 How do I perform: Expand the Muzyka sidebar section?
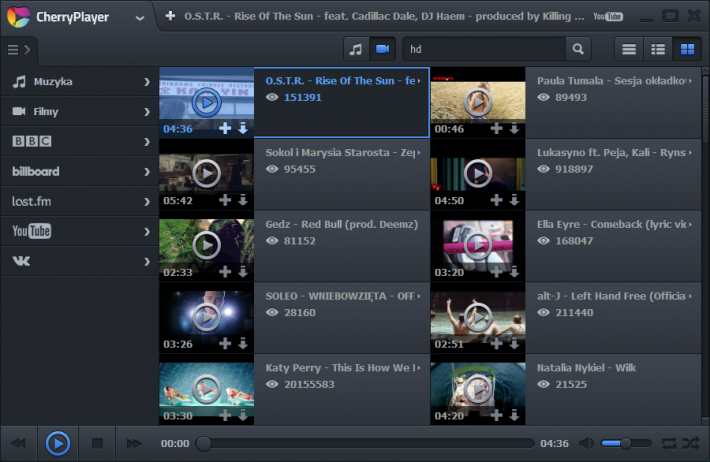(x=147, y=82)
